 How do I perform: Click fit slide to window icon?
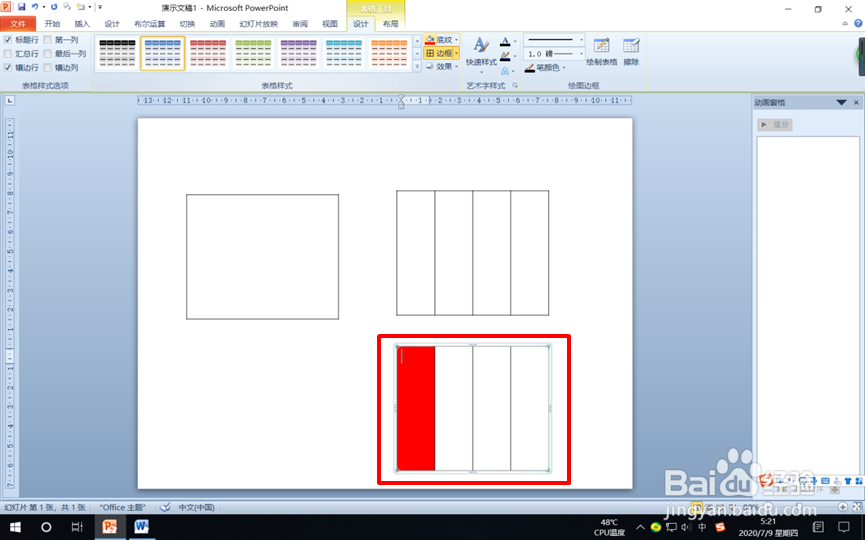tap(857, 506)
